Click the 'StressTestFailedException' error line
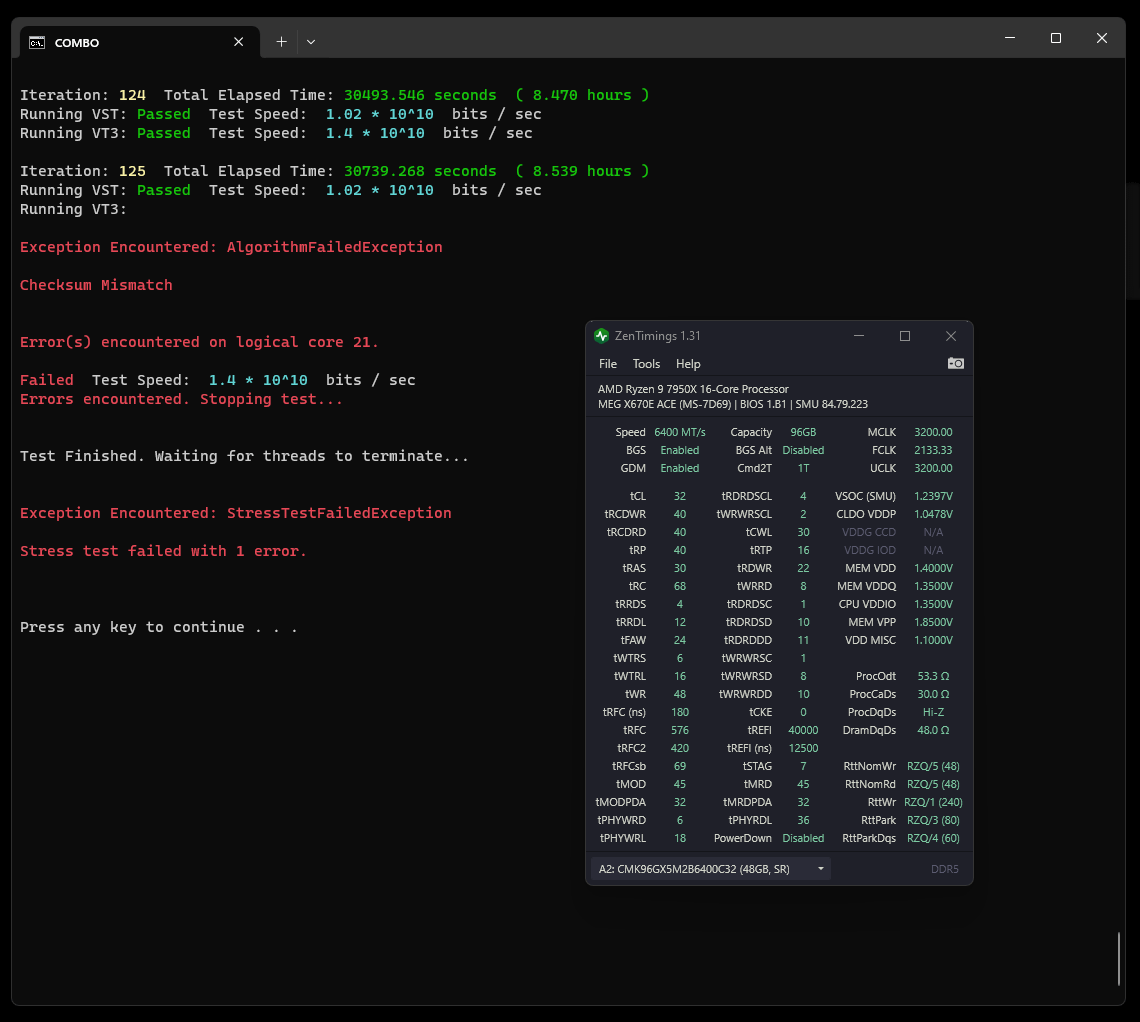 point(236,513)
